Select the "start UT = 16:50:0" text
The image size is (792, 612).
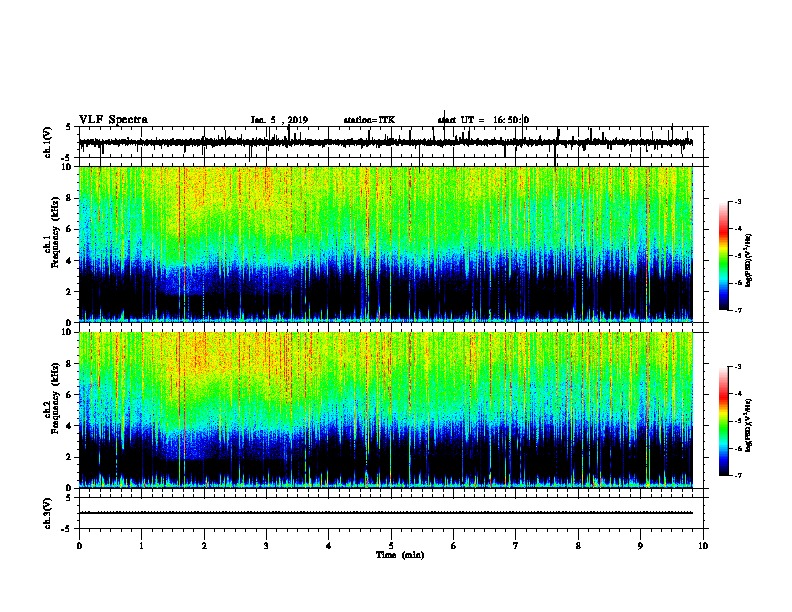click(x=483, y=120)
